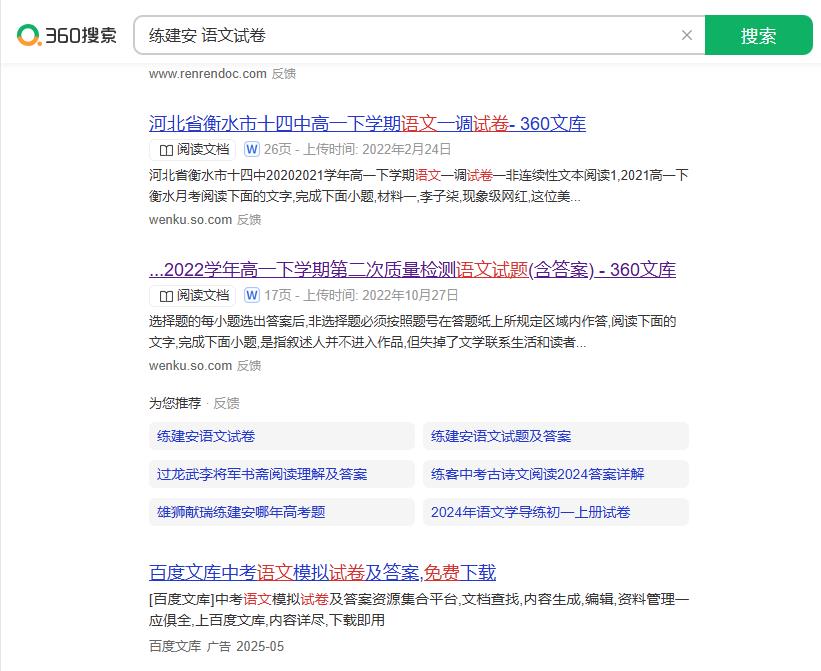This screenshot has height=671, width=821.
Task: Click 上传时间: 2022年2月24日 text
Action: [x=377, y=149]
